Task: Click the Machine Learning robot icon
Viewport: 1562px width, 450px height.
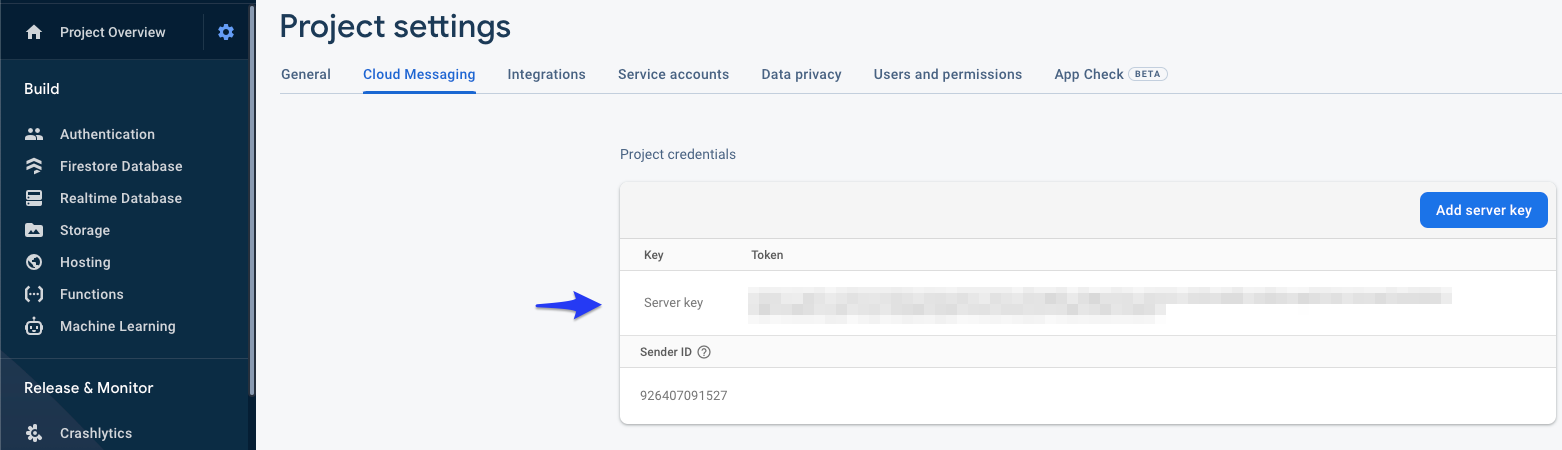Action: pos(34,326)
